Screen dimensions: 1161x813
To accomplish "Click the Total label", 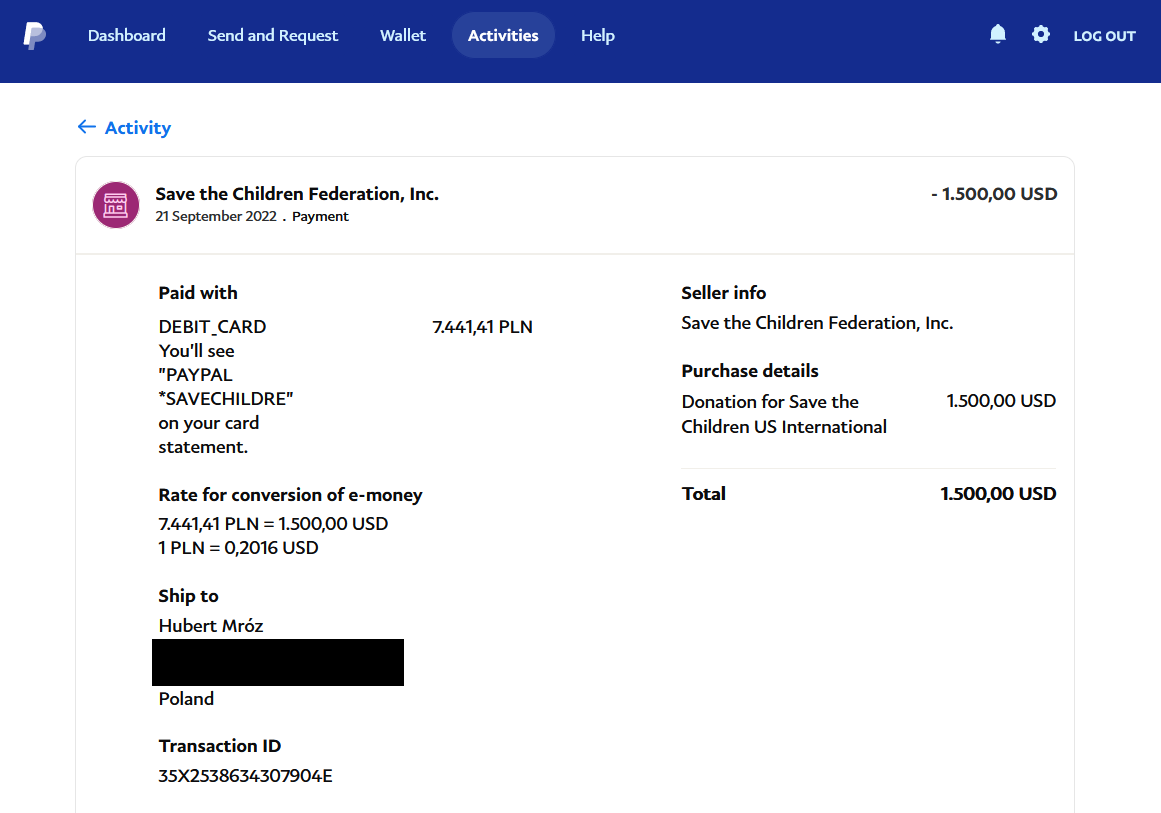I will click(703, 494).
